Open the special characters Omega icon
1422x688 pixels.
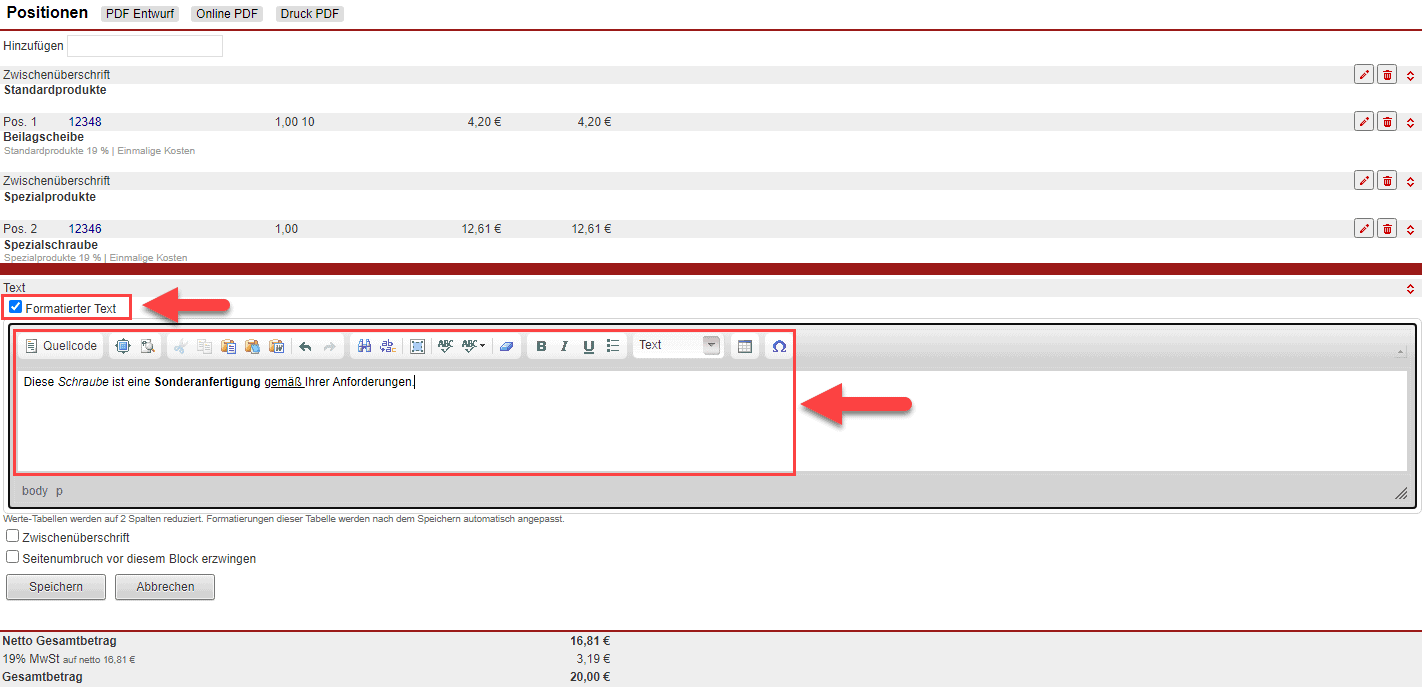[x=779, y=346]
